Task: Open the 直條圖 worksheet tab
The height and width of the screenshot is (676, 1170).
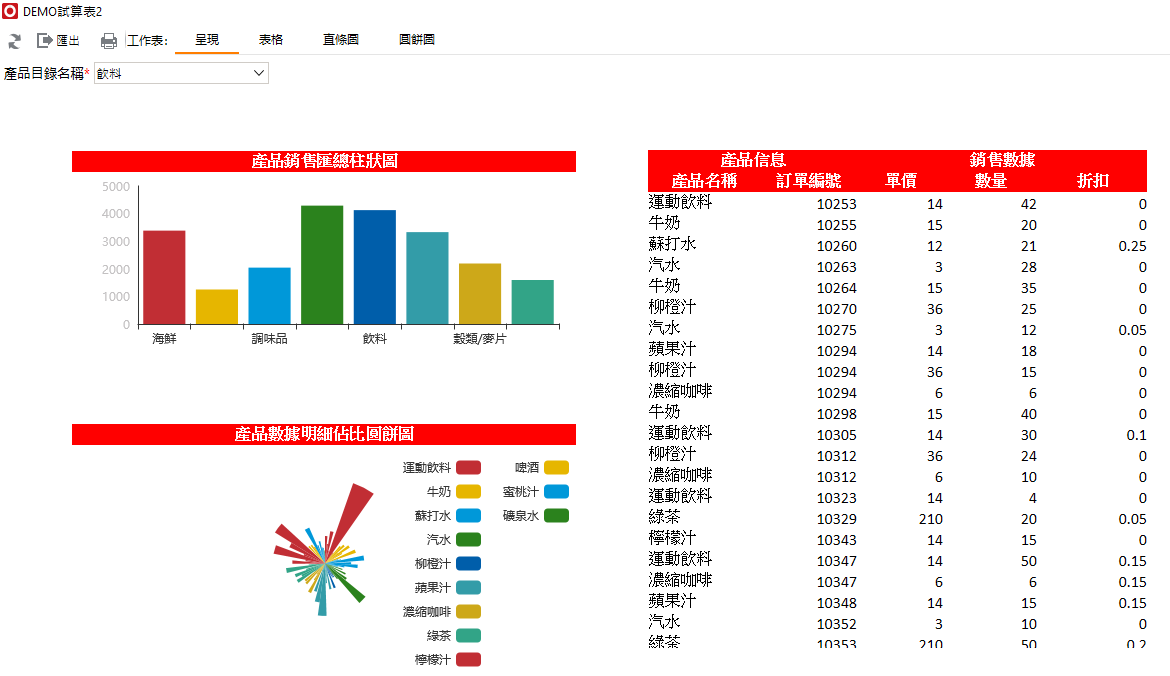Action: [x=340, y=40]
